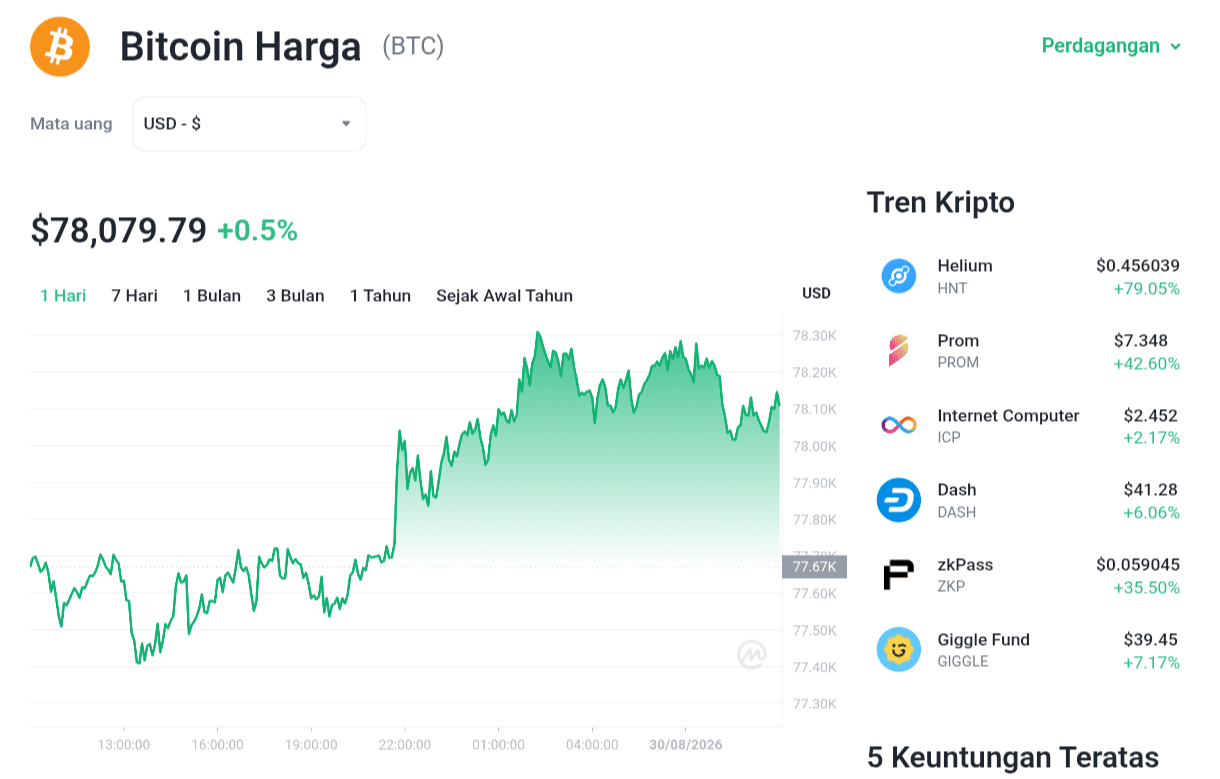Click the Dash coin icon

coord(899,500)
